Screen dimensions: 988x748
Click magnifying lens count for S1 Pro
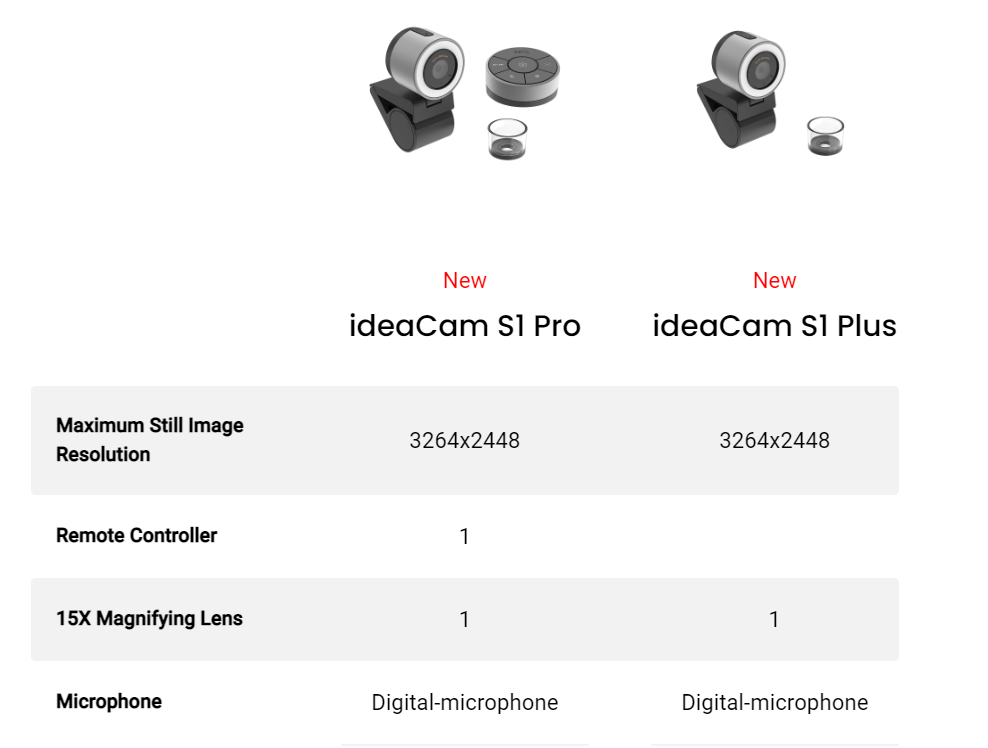[x=464, y=619]
